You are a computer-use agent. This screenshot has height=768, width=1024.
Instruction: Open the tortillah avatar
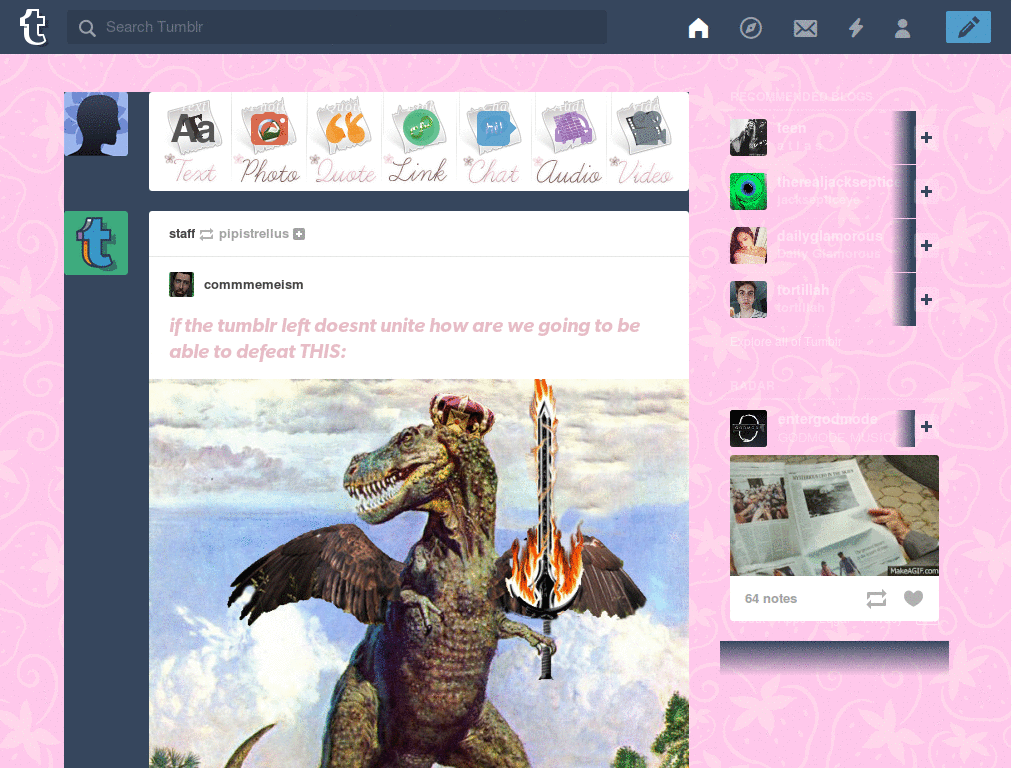tap(748, 300)
